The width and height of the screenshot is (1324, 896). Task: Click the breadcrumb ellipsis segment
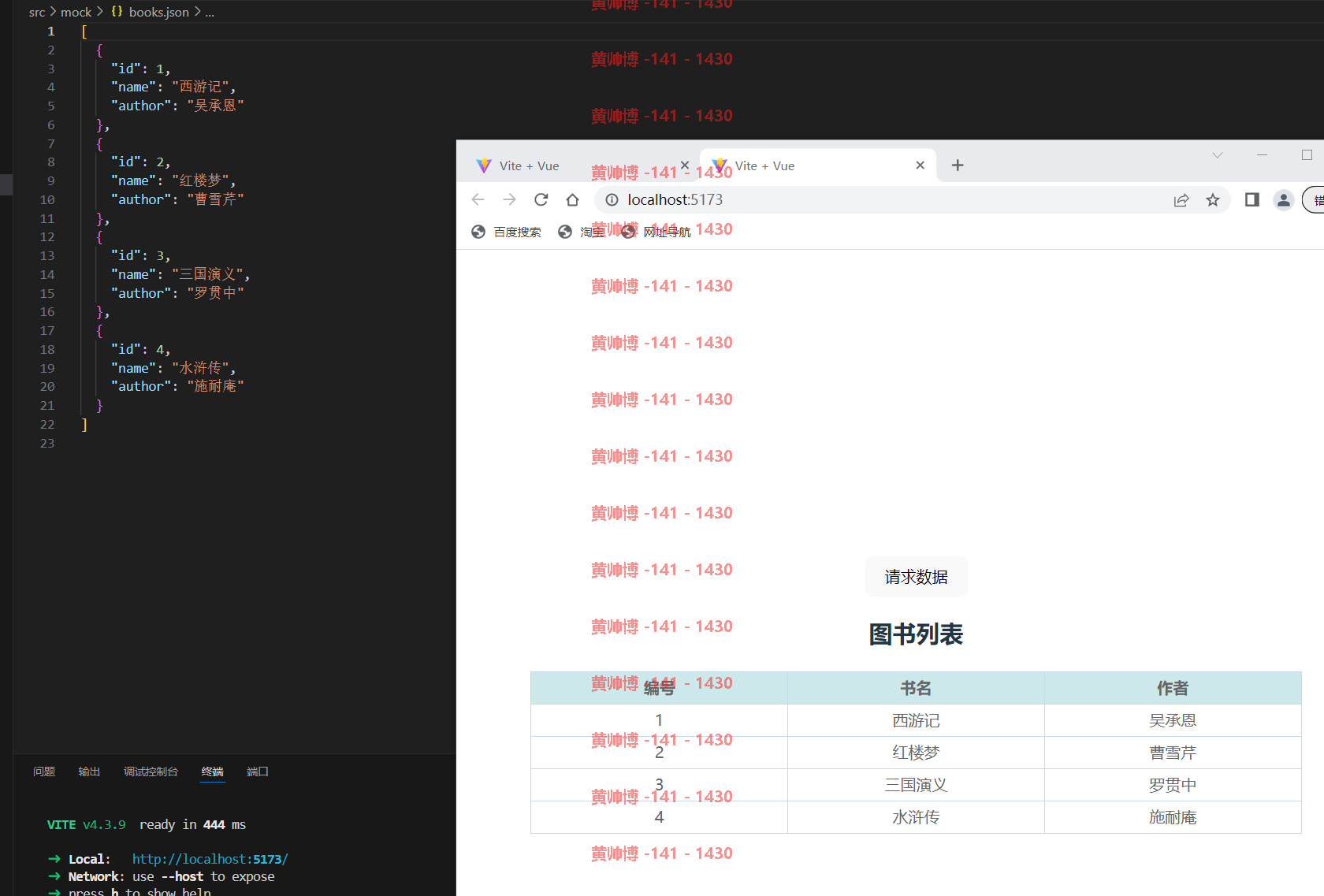210,12
